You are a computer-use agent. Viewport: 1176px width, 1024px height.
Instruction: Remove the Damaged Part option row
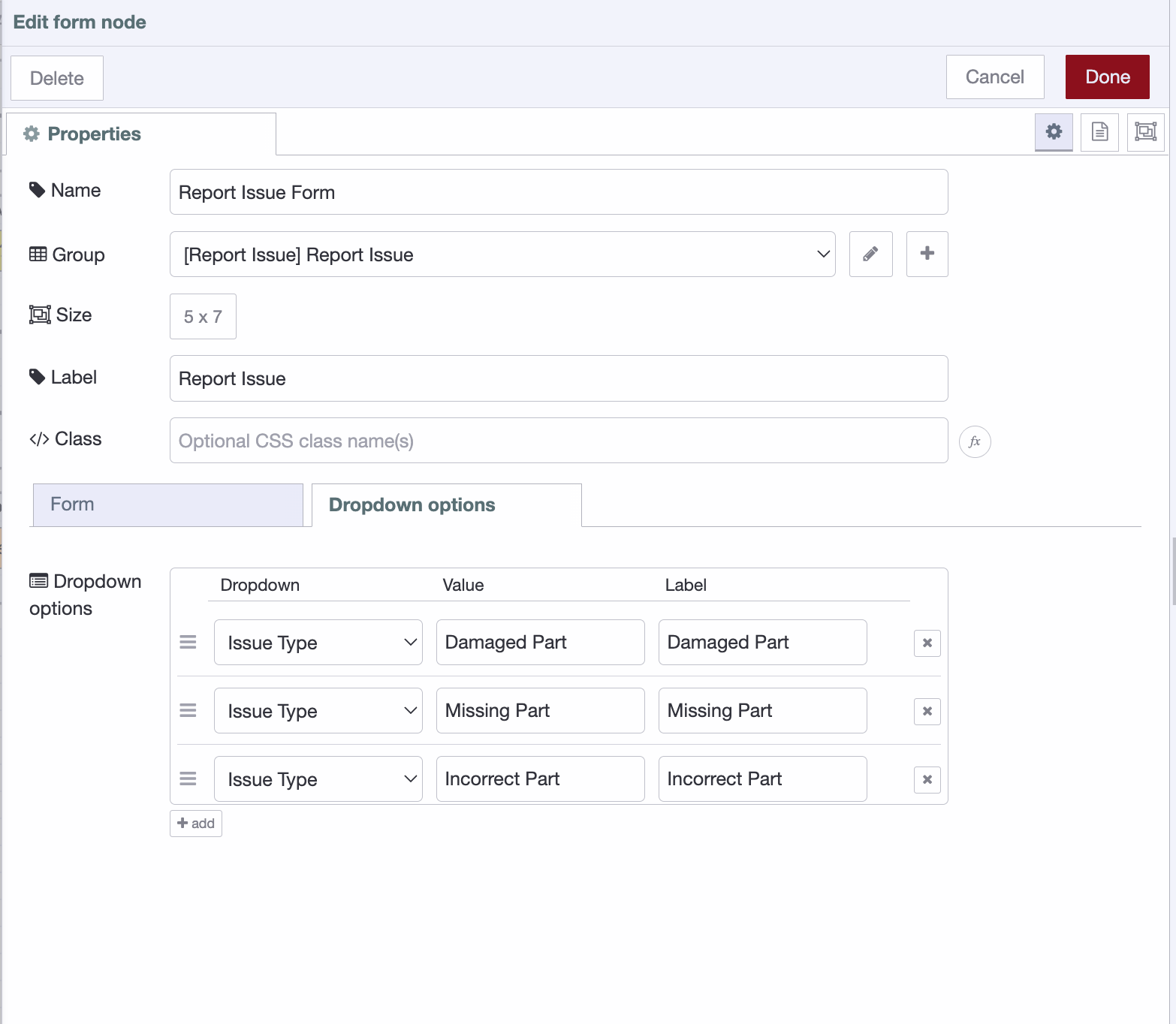927,643
